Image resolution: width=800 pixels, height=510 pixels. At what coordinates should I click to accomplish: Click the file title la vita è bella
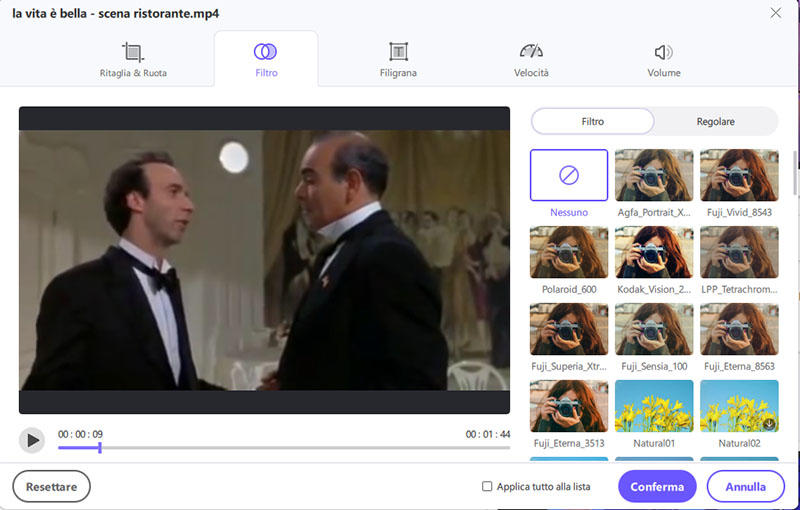115,13
